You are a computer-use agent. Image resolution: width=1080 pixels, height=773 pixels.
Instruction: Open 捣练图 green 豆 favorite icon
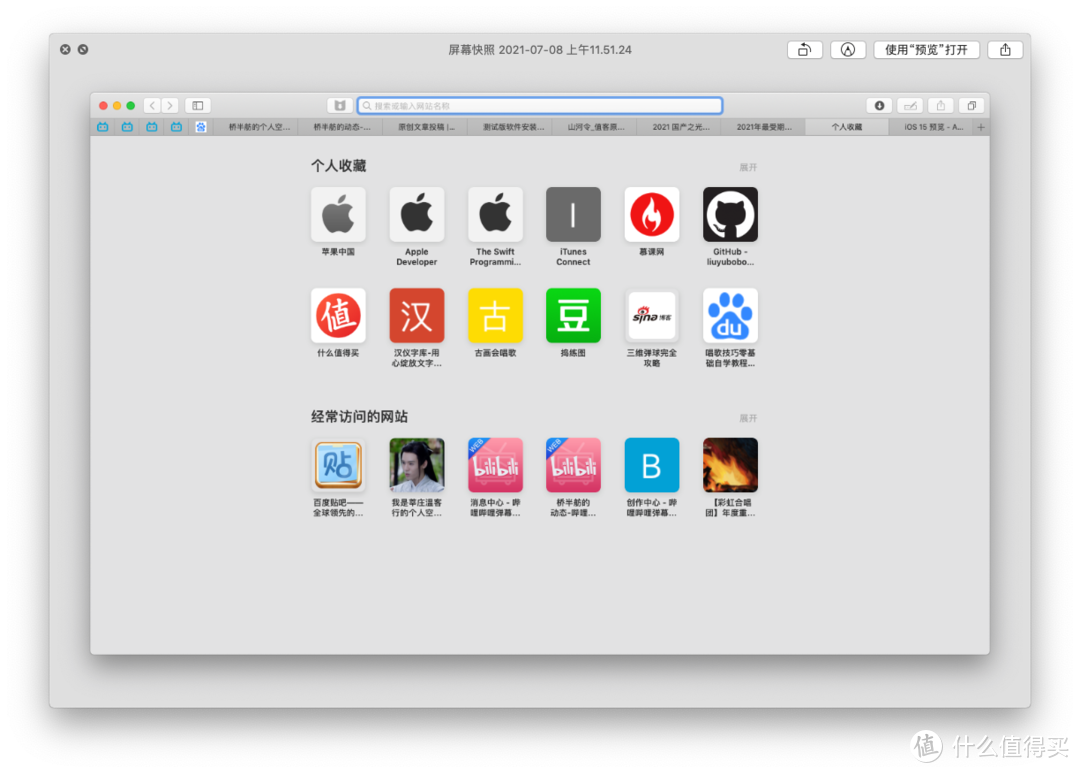point(573,316)
